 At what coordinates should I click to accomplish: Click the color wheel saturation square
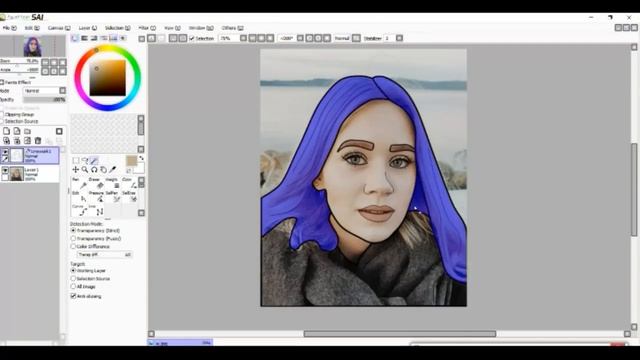click(x=108, y=78)
